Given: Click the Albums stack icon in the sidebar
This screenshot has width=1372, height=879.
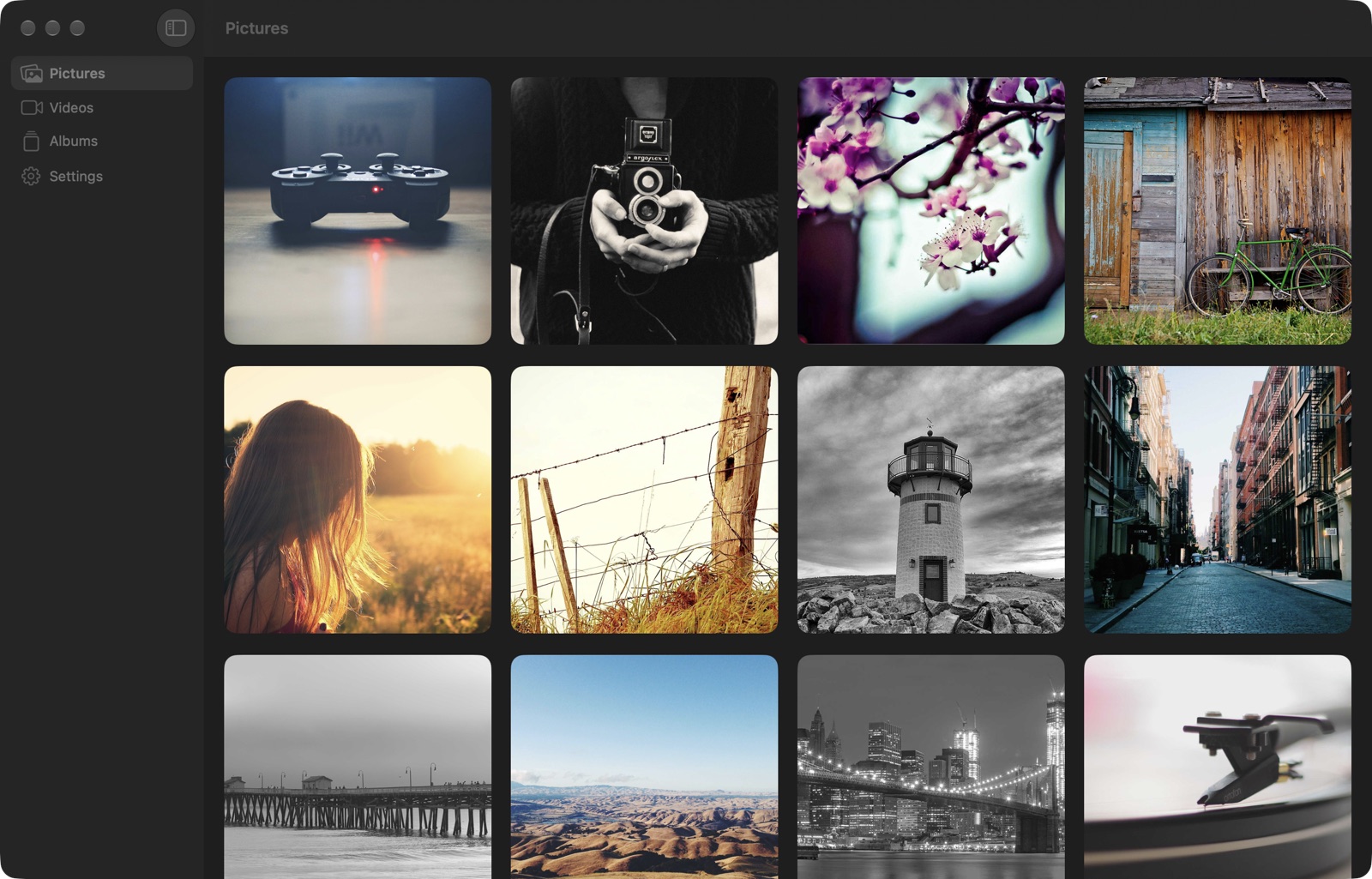Looking at the screenshot, I should tap(32, 141).
